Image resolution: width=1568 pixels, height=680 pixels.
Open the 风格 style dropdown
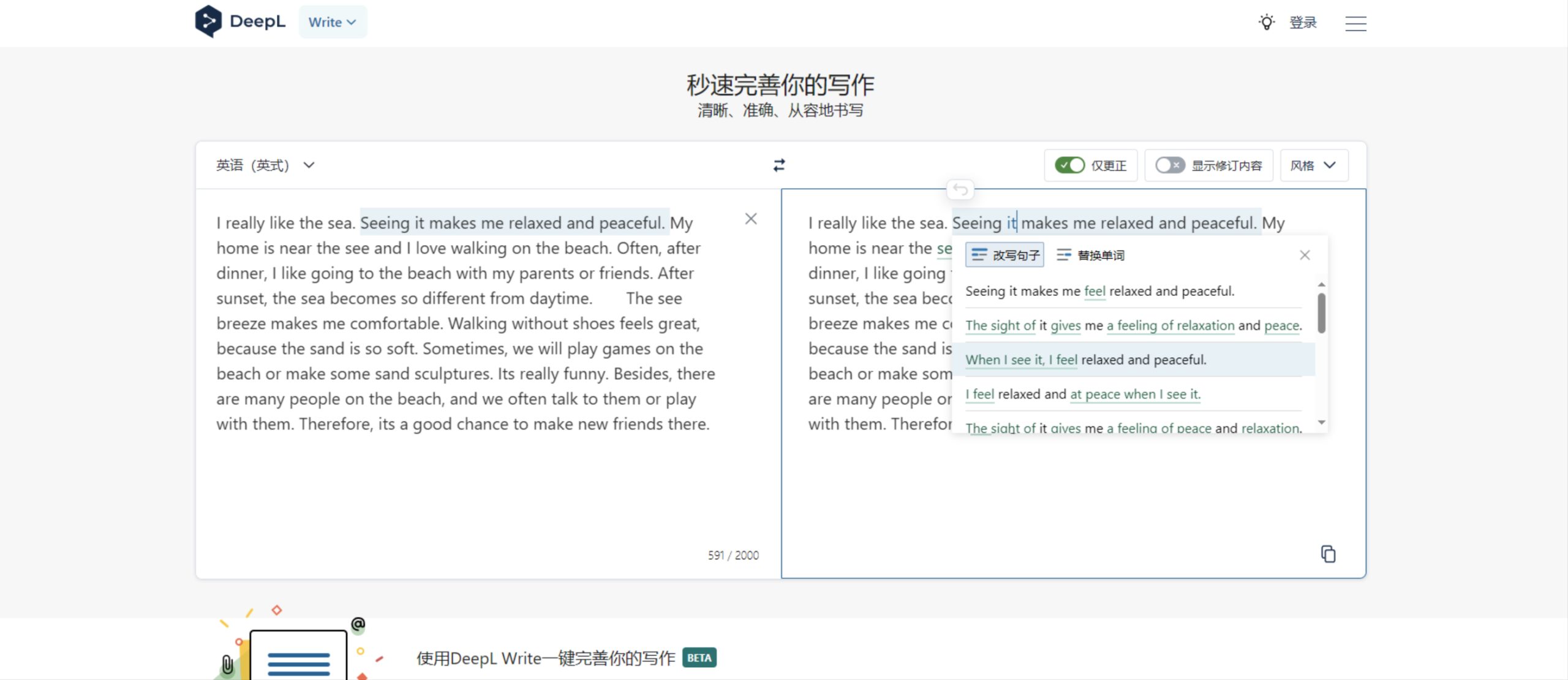pos(1314,165)
